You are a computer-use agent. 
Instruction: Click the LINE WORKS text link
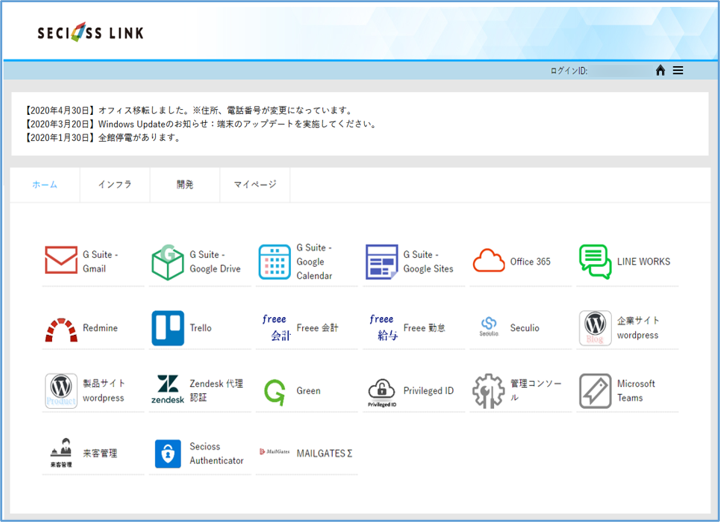pyautogui.click(x=643, y=261)
